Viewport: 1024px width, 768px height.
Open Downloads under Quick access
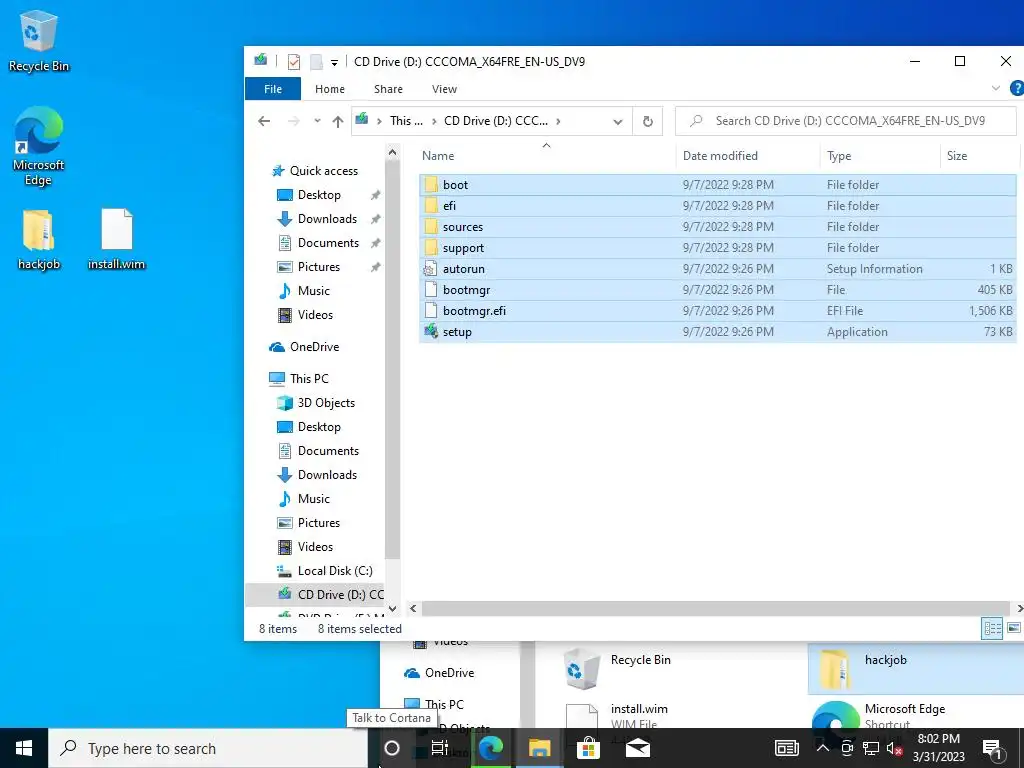327,219
